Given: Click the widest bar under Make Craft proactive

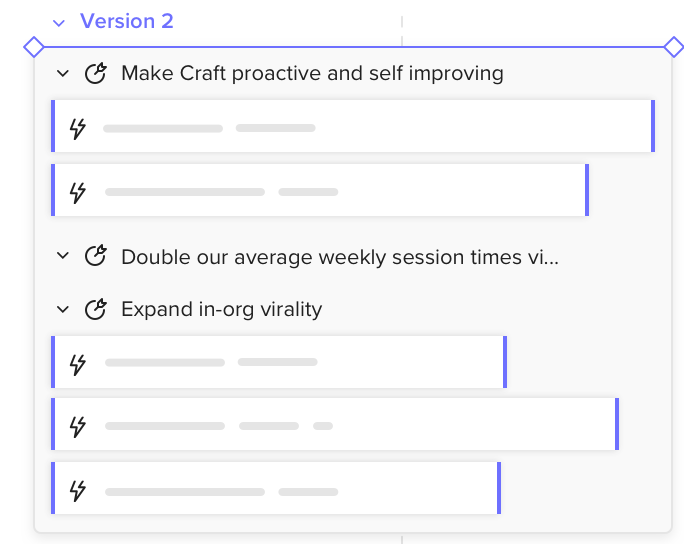Looking at the screenshot, I should pyautogui.click(x=353, y=126).
